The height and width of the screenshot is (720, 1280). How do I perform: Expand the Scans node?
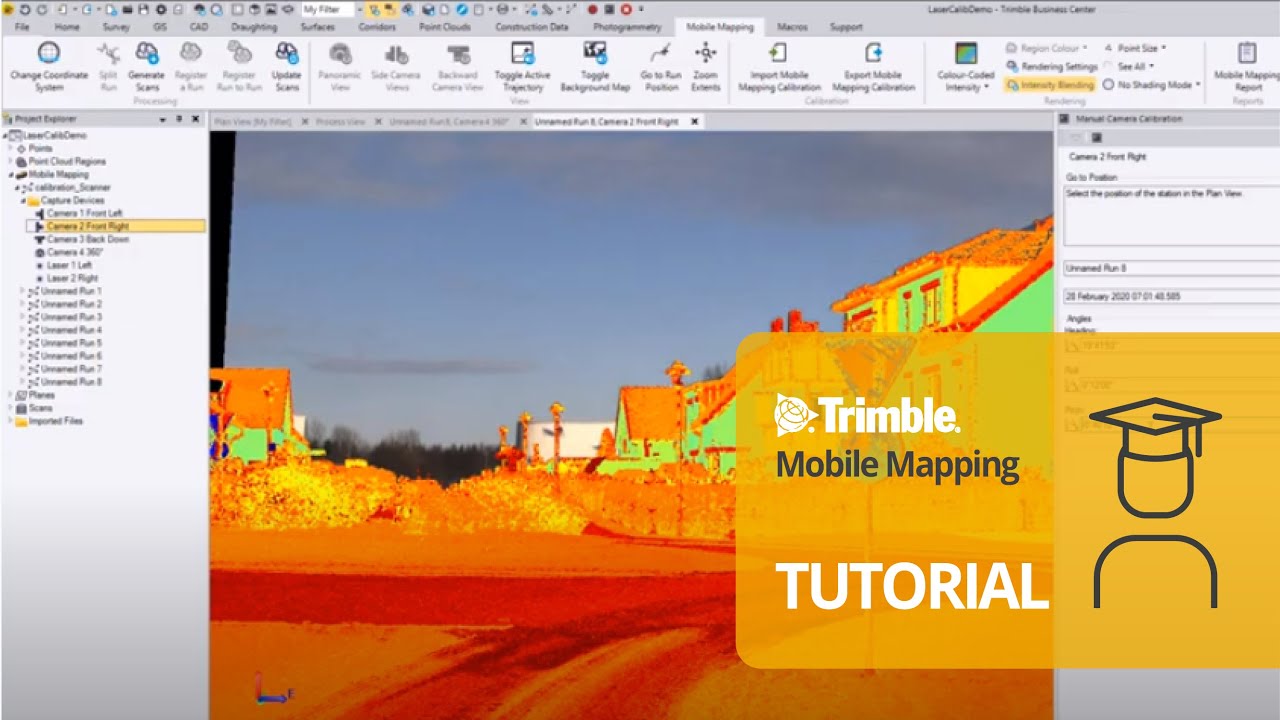coord(11,408)
